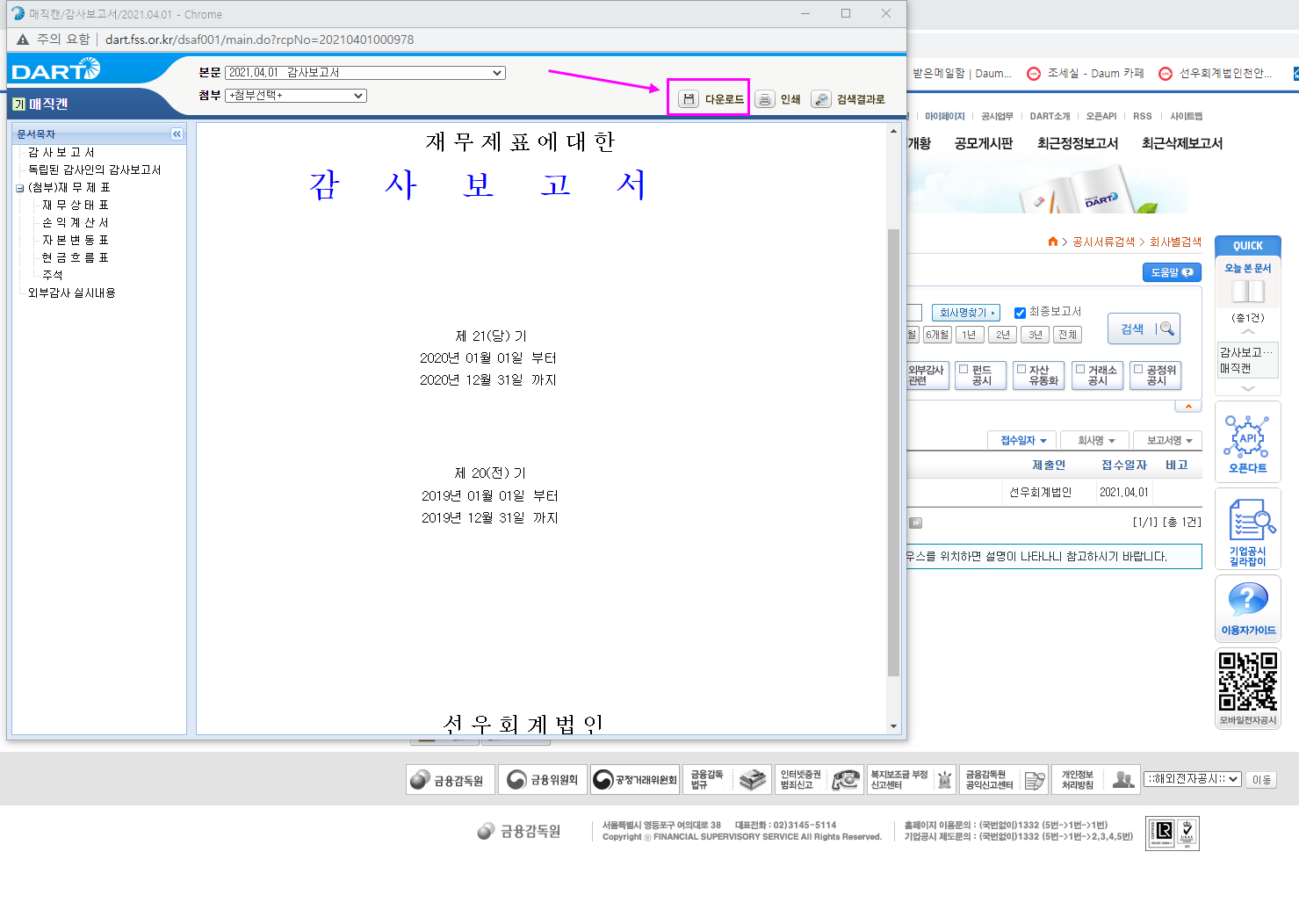Click the 오늘 본 문서 book icon
1299x924 pixels.
[x=1247, y=291]
